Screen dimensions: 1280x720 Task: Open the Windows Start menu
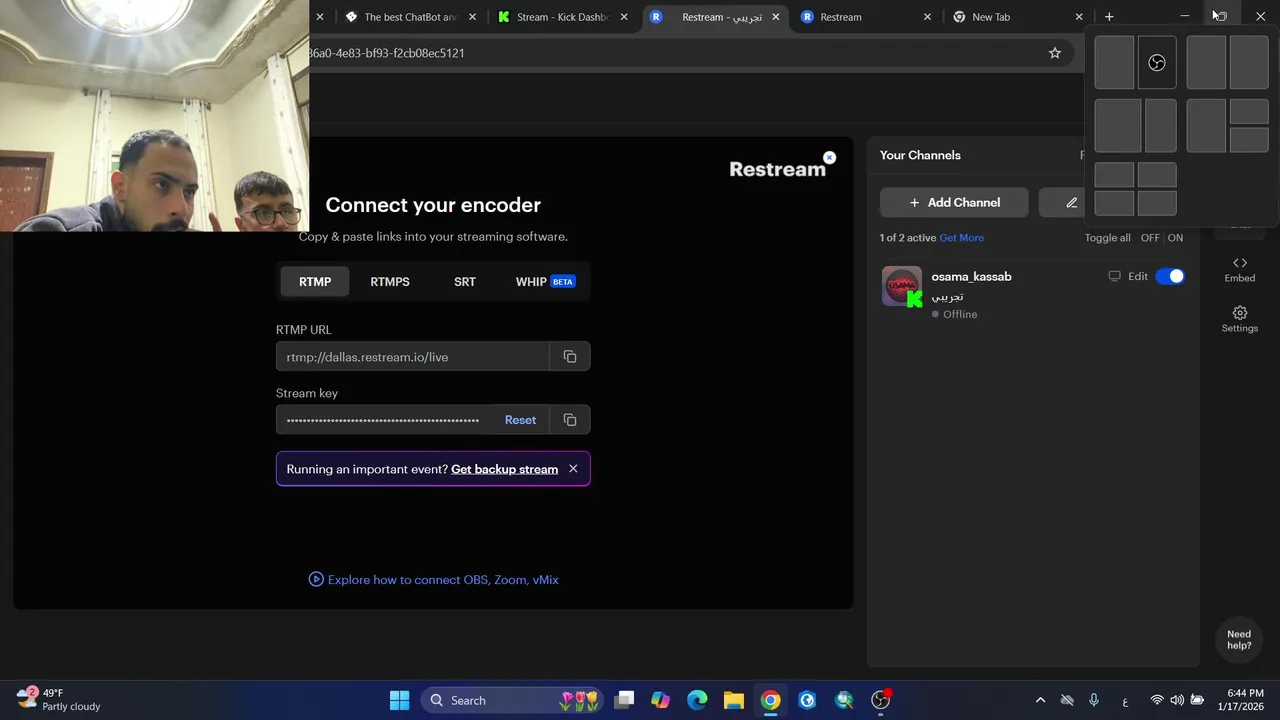[x=399, y=700]
